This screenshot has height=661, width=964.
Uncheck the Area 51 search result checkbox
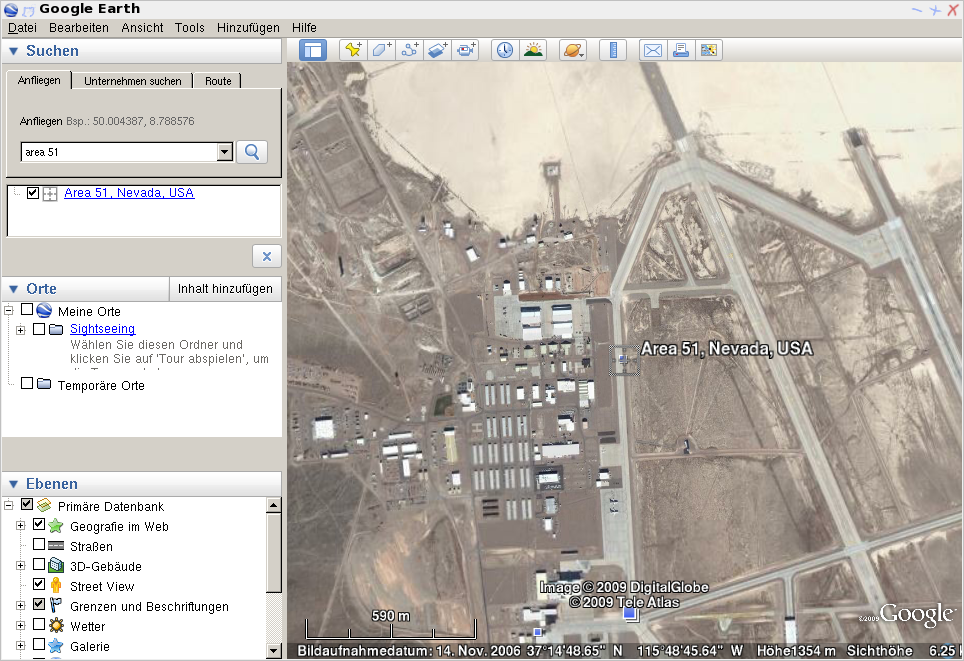pyautogui.click(x=33, y=193)
